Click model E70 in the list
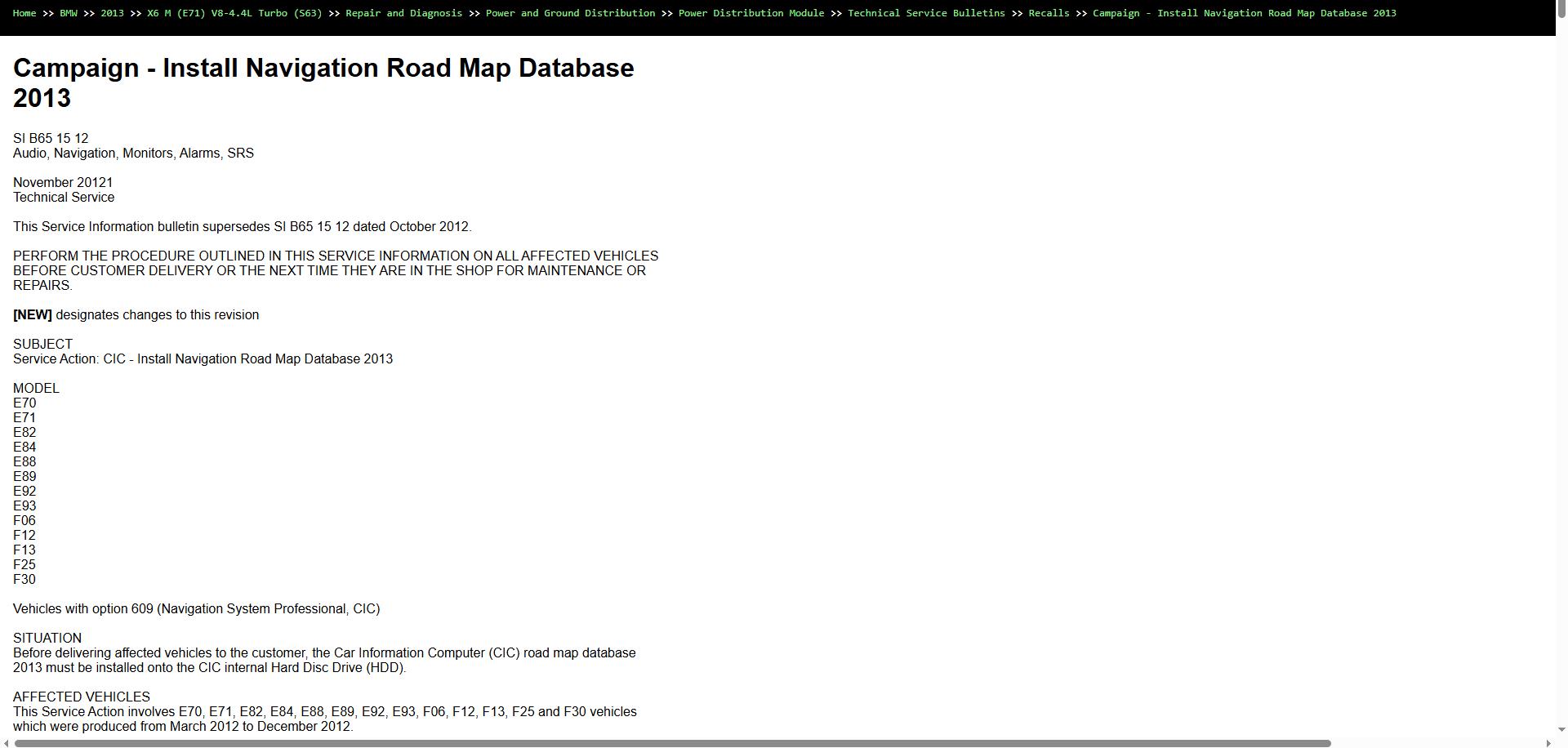Screen dimensions: 1568x748 pyautogui.click(x=24, y=403)
